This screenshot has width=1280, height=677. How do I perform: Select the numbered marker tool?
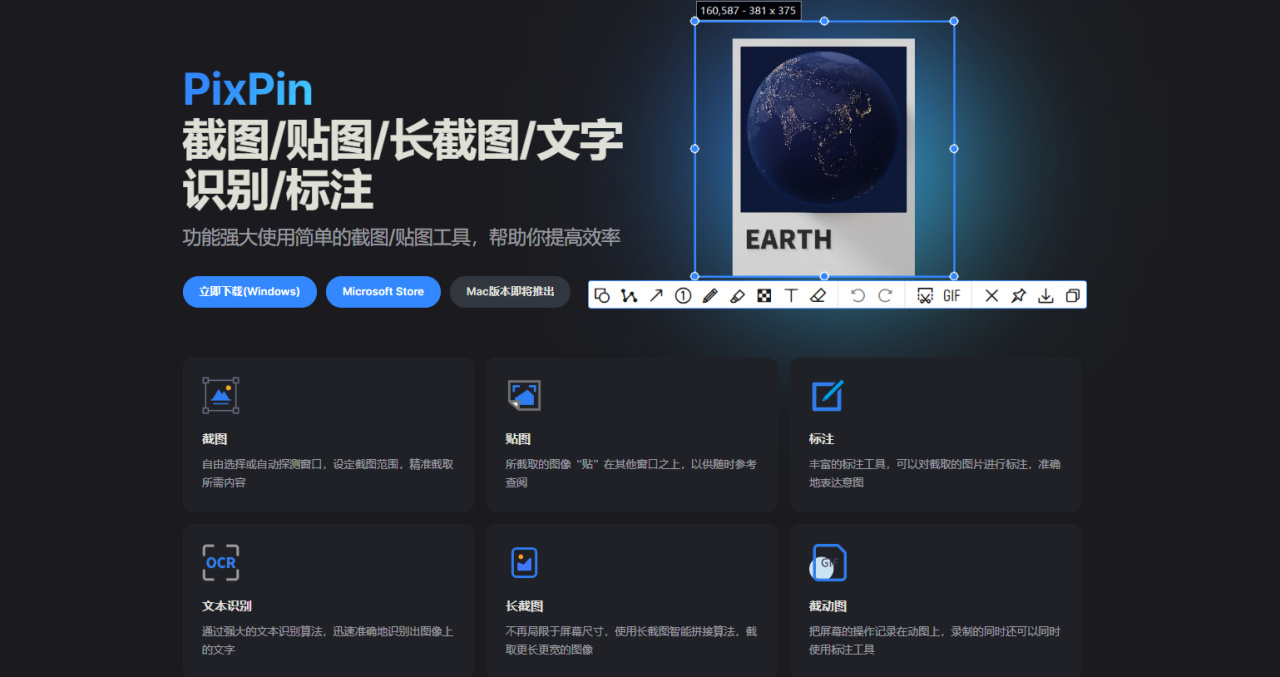click(x=683, y=295)
